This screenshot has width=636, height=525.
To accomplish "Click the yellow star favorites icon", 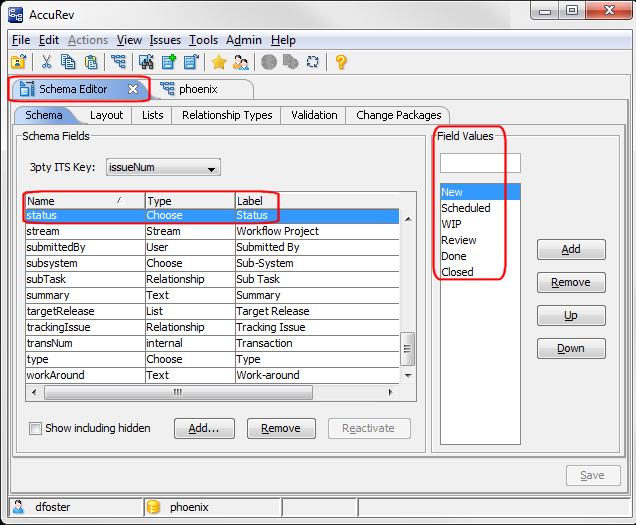I will point(219,62).
